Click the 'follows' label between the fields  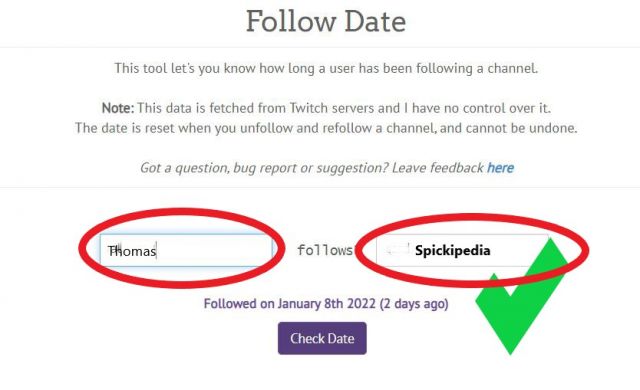325,250
